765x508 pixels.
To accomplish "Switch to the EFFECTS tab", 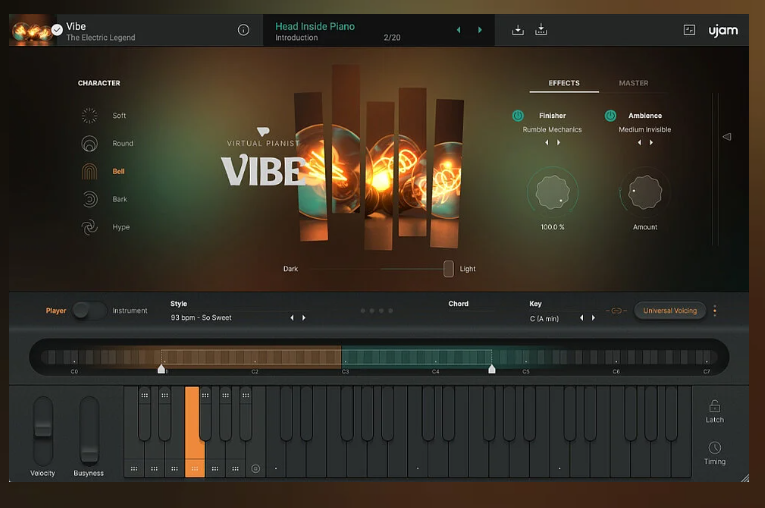I will click(564, 83).
